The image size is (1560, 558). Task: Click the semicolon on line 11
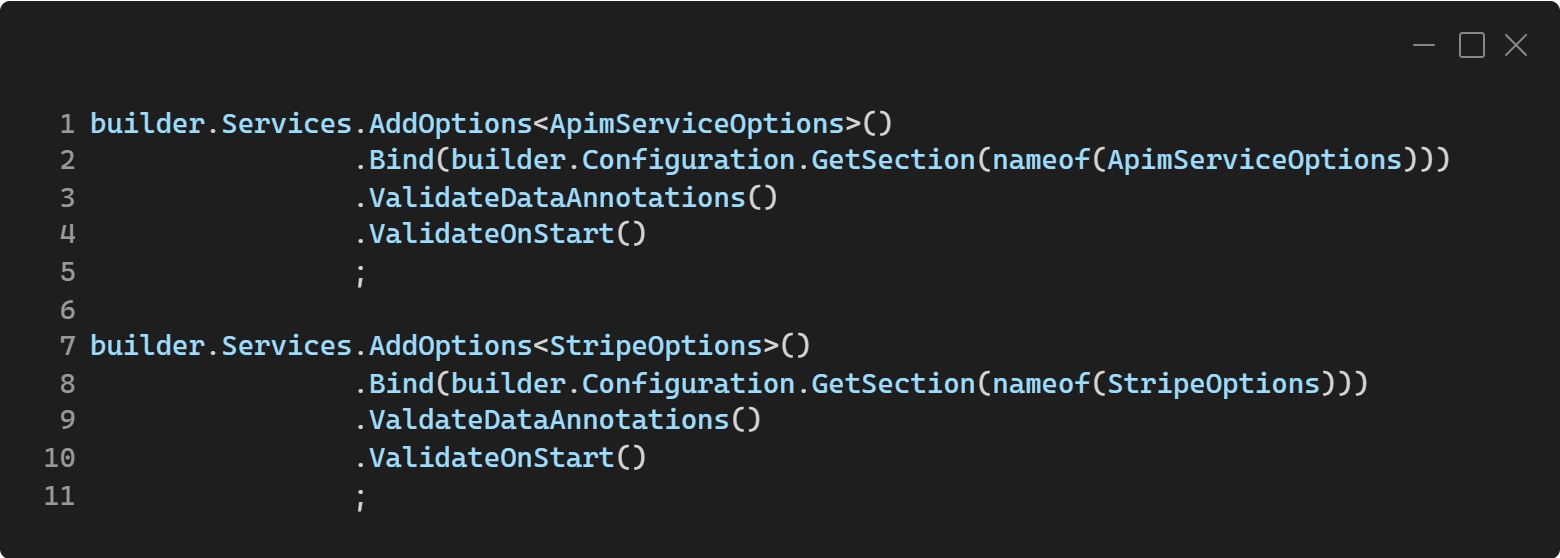[361, 496]
